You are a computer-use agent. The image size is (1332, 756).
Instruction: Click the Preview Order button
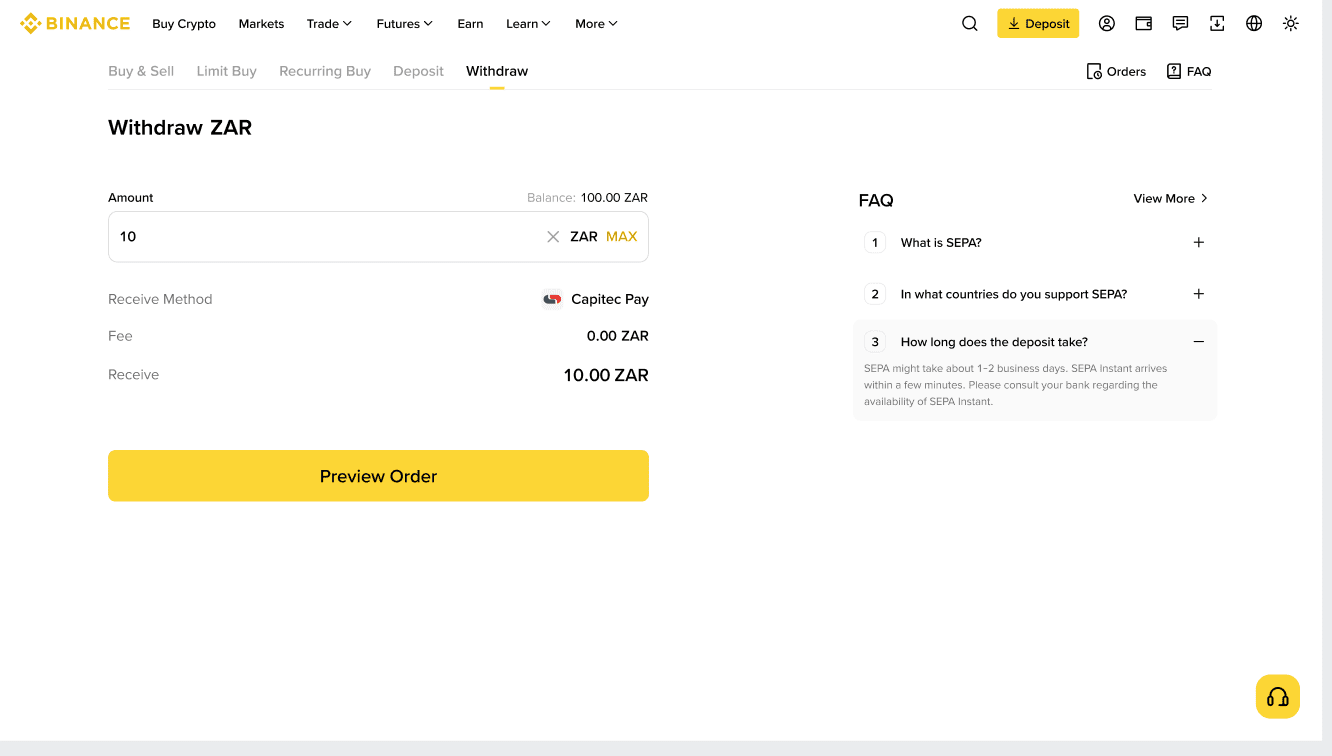click(378, 476)
